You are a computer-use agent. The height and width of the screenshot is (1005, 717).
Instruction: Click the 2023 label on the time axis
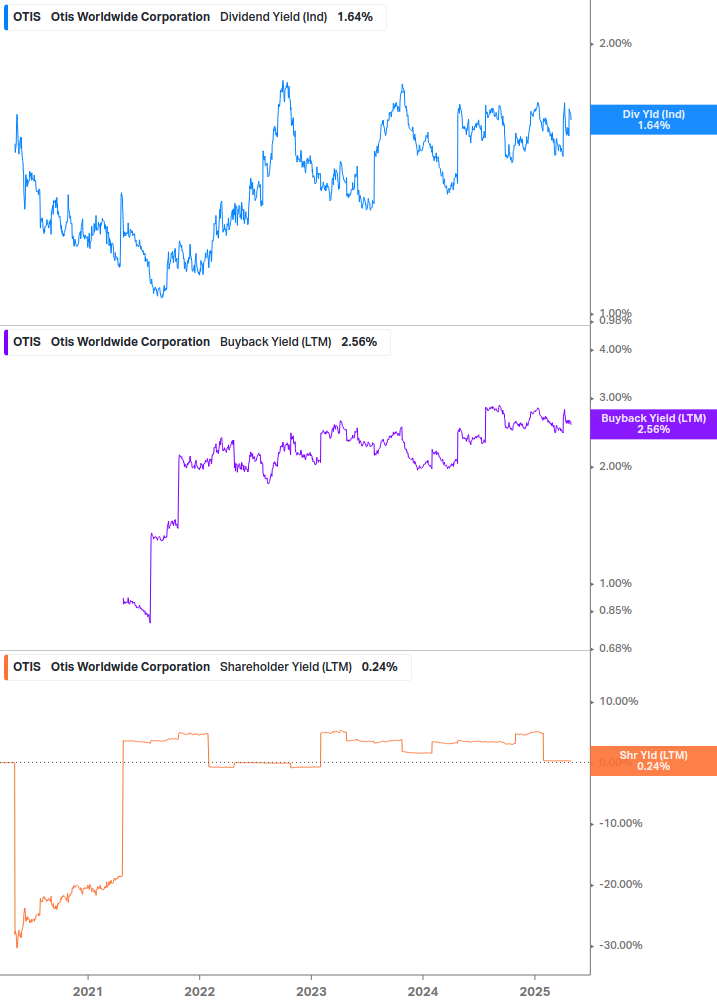coord(311,992)
